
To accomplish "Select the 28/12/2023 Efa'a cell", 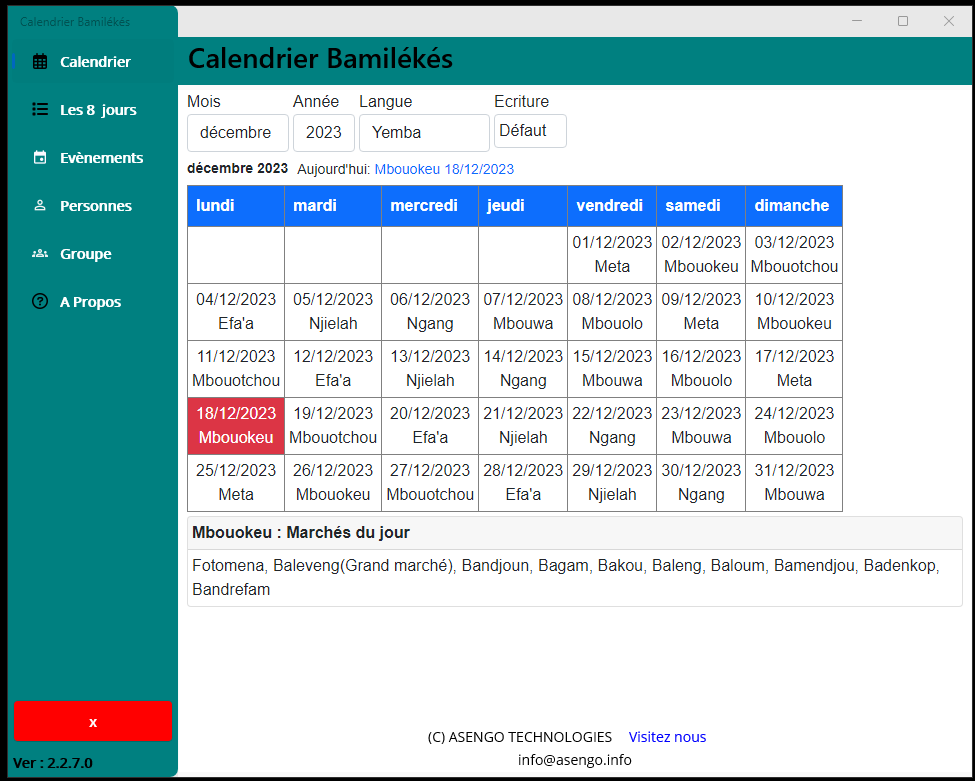I will pyautogui.click(x=523, y=483).
